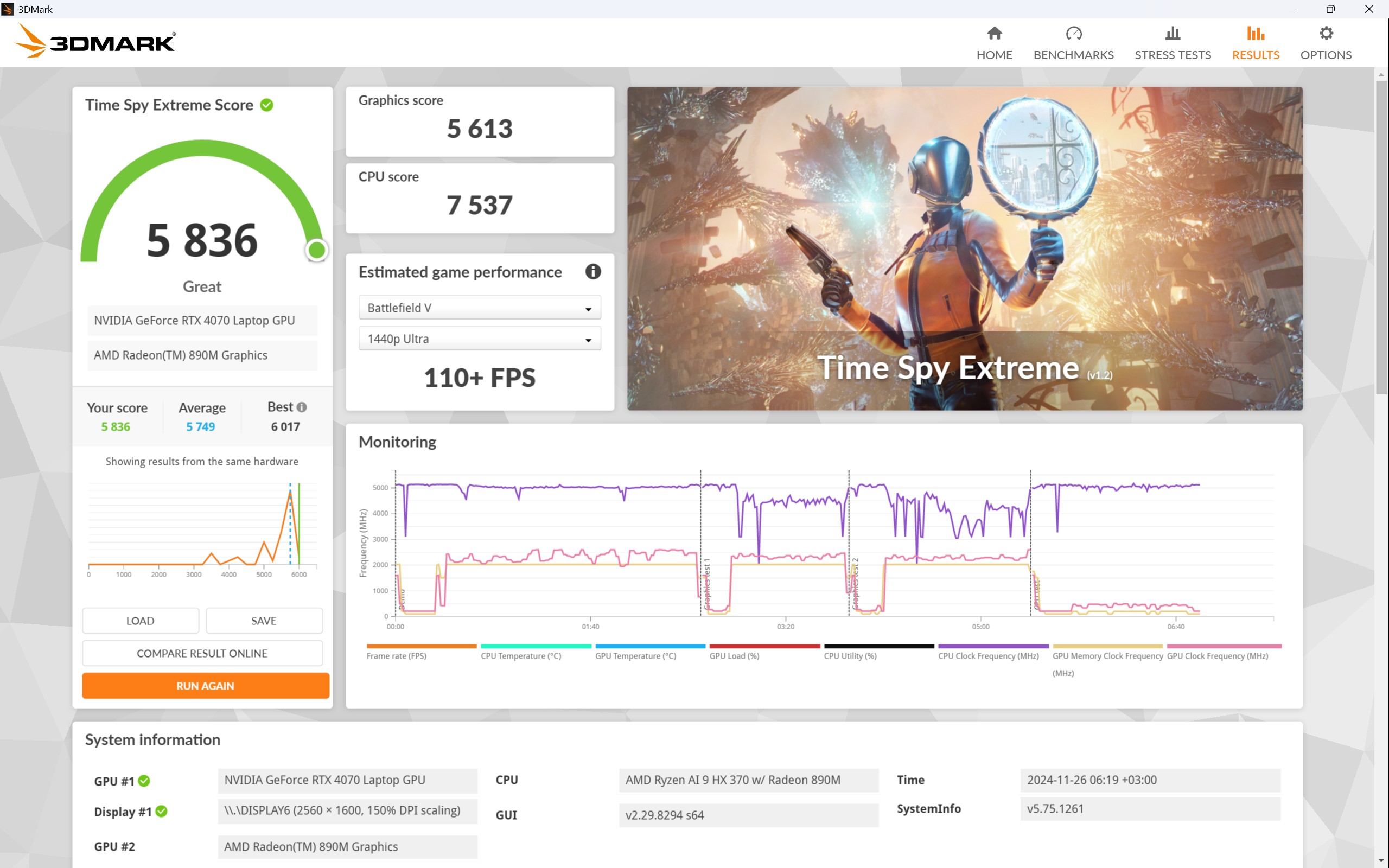This screenshot has height=868, width=1389.
Task: Switch to the Benchmarks tab
Action: point(1073,43)
